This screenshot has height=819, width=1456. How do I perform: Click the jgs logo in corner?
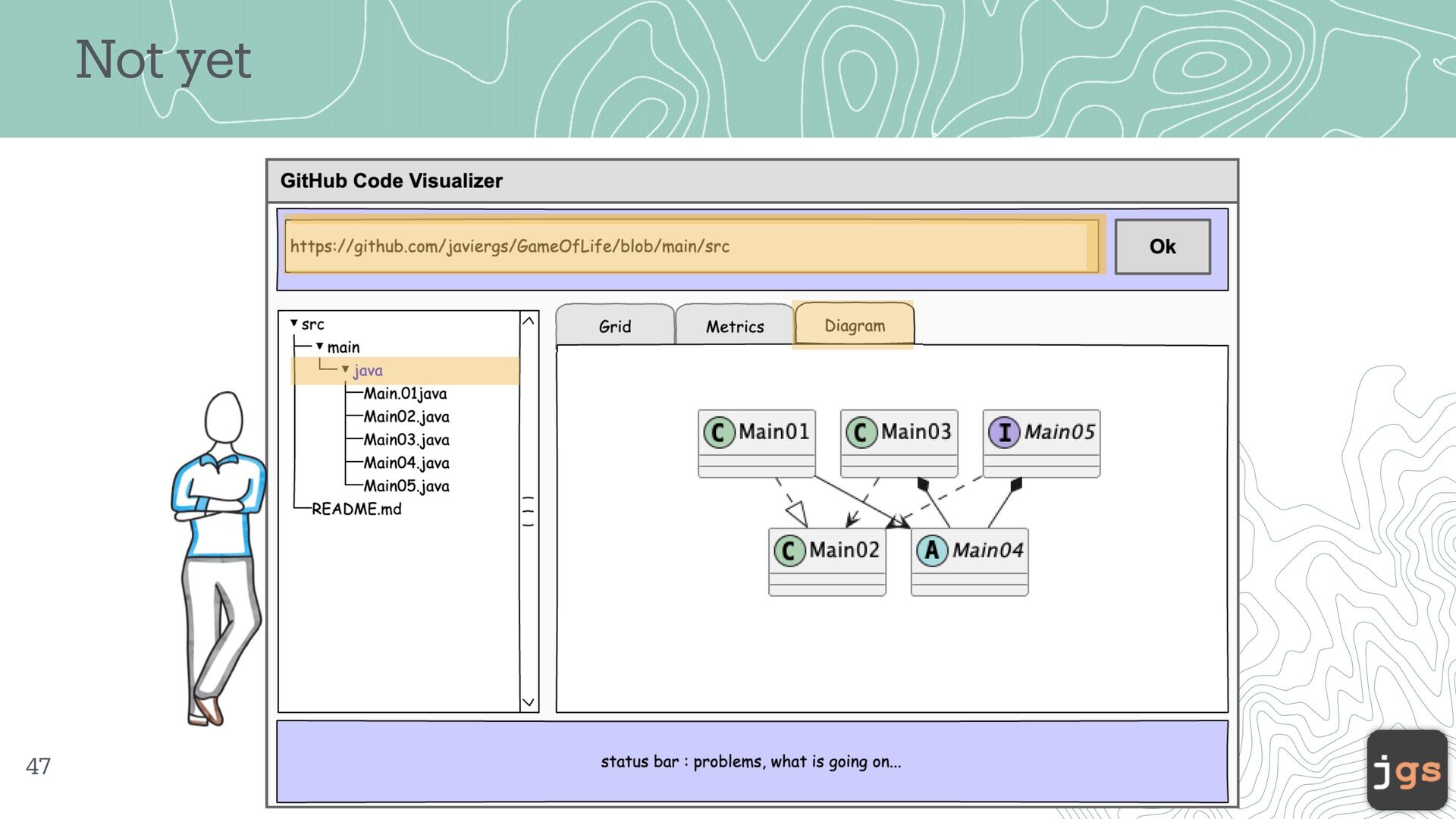click(x=1407, y=770)
